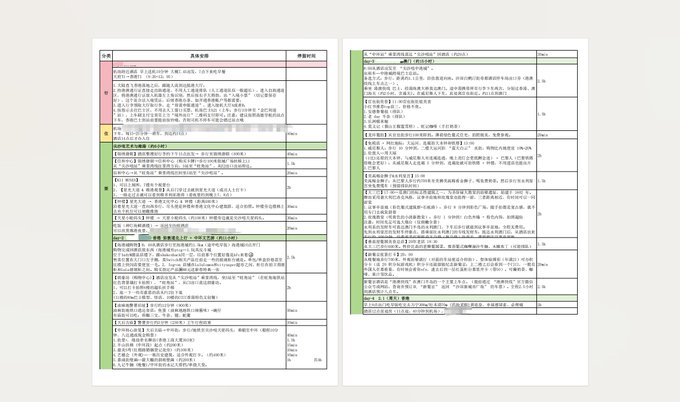680x402 pixels.
Task: Click the 停留时间 column header cell
Action: click(x=306, y=56)
